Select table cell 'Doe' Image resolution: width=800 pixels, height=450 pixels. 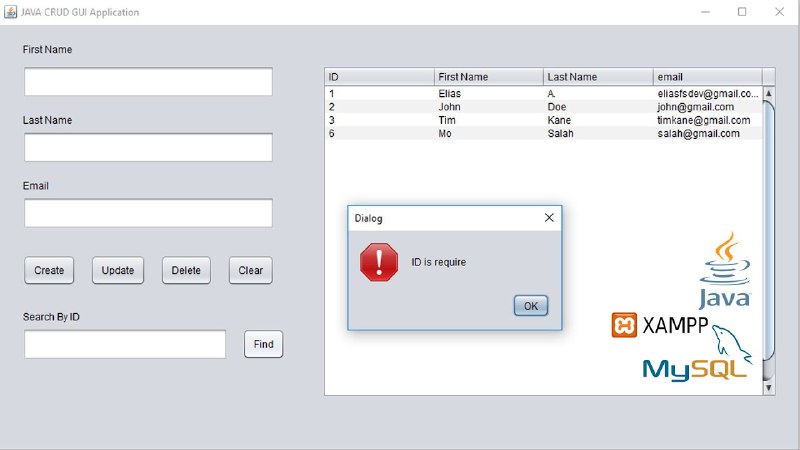(x=598, y=107)
